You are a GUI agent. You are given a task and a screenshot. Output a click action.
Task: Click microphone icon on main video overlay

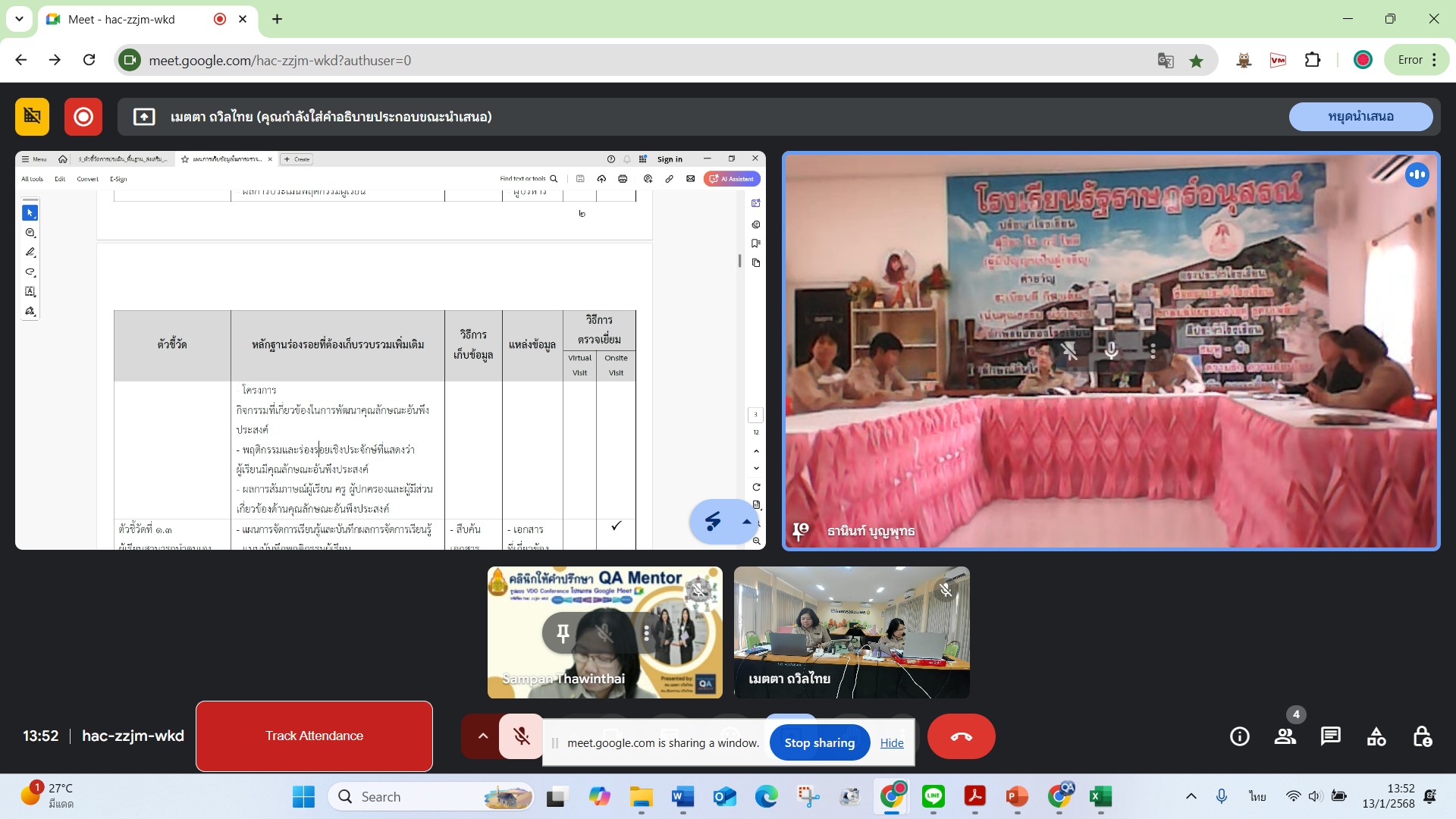pos(1111,350)
